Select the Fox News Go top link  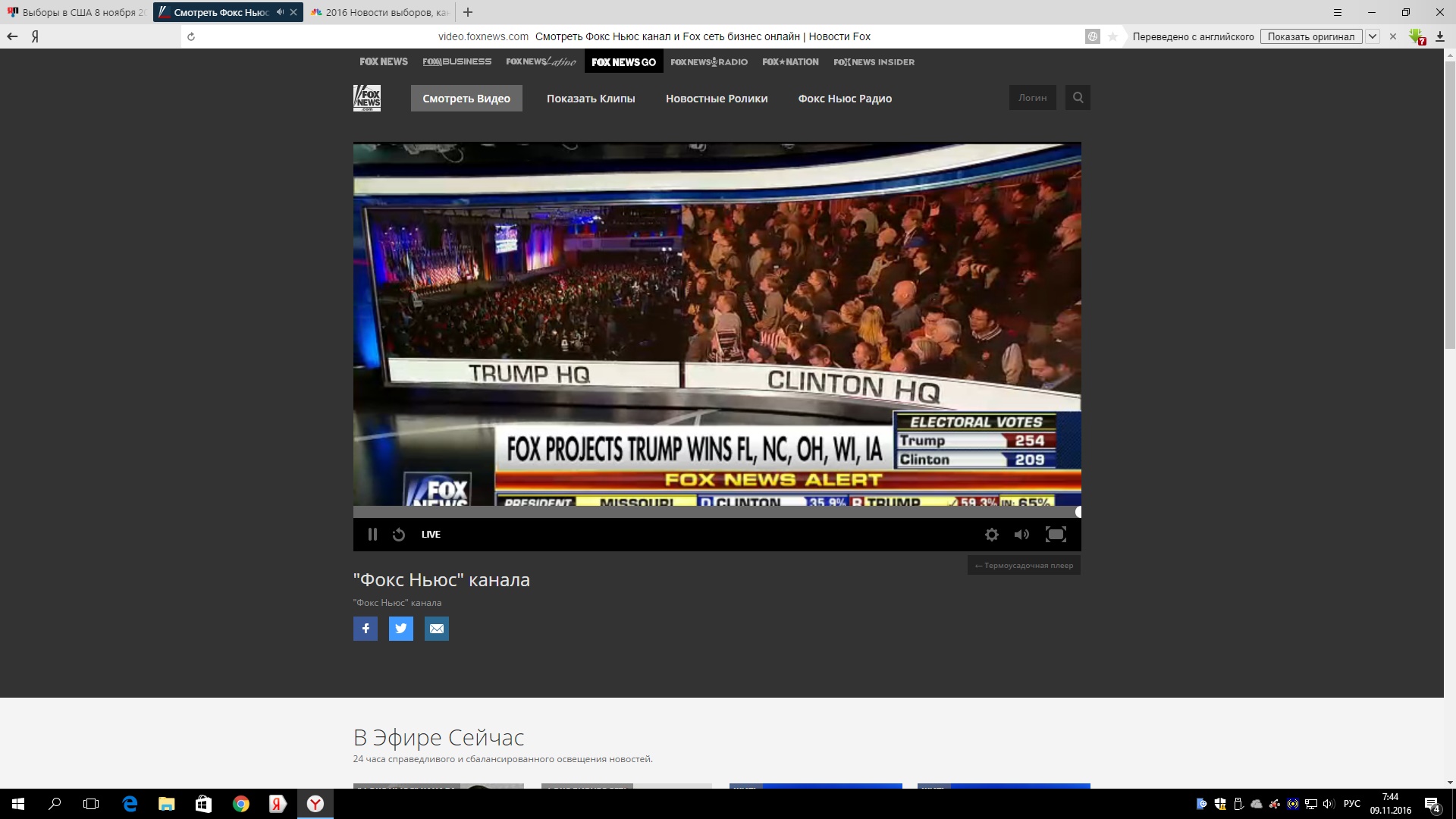pyautogui.click(x=623, y=61)
